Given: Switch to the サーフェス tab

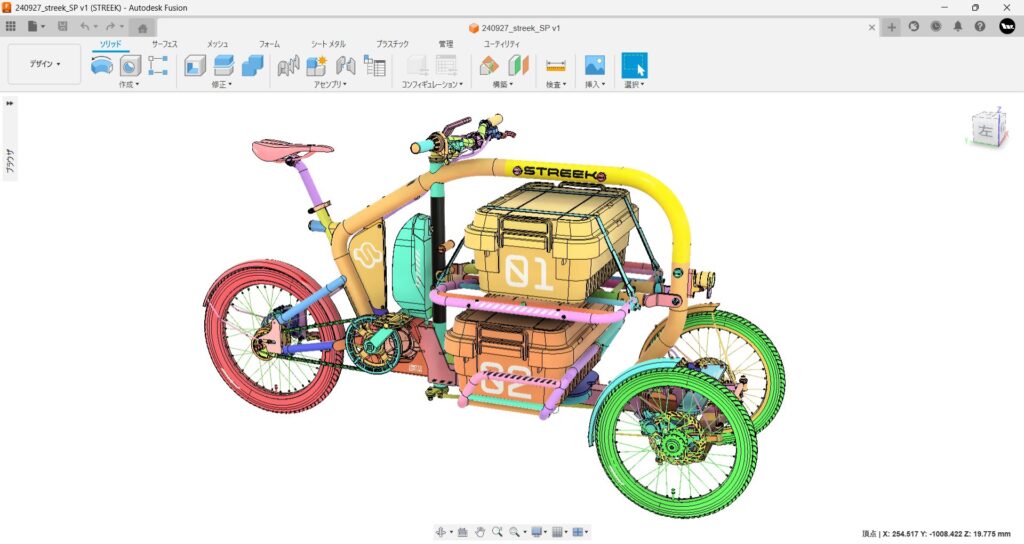Looking at the screenshot, I should point(165,44).
